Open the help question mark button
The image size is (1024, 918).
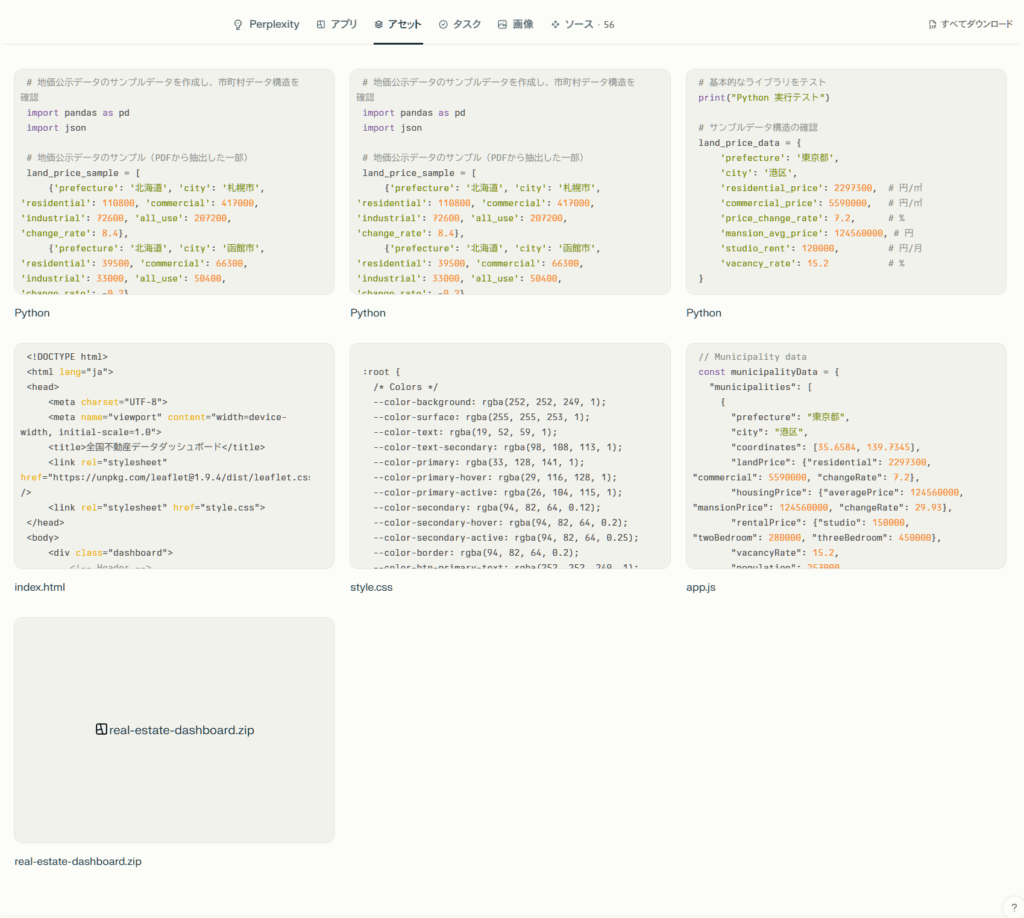click(x=1013, y=907)
